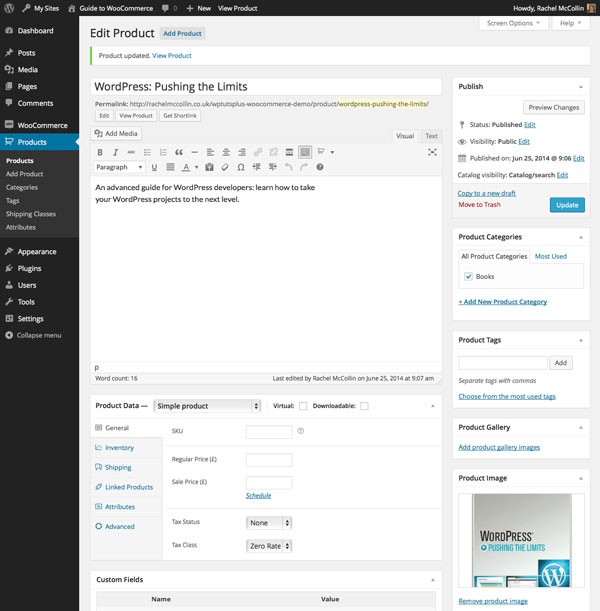Click Preview Changes button

pyautogui.click(x=554, y=108)
